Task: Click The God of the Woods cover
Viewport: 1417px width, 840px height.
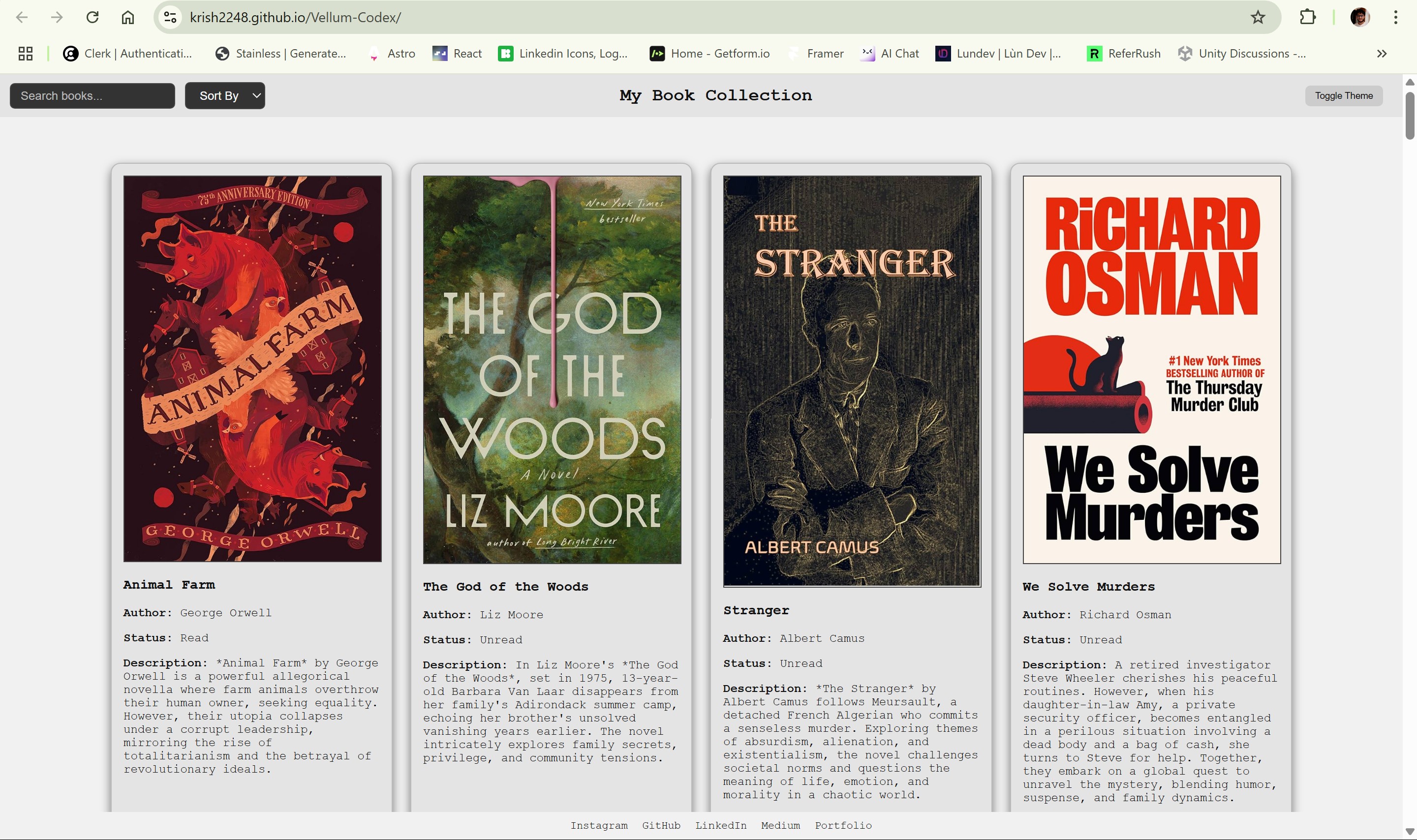Action: coord(552,370)
